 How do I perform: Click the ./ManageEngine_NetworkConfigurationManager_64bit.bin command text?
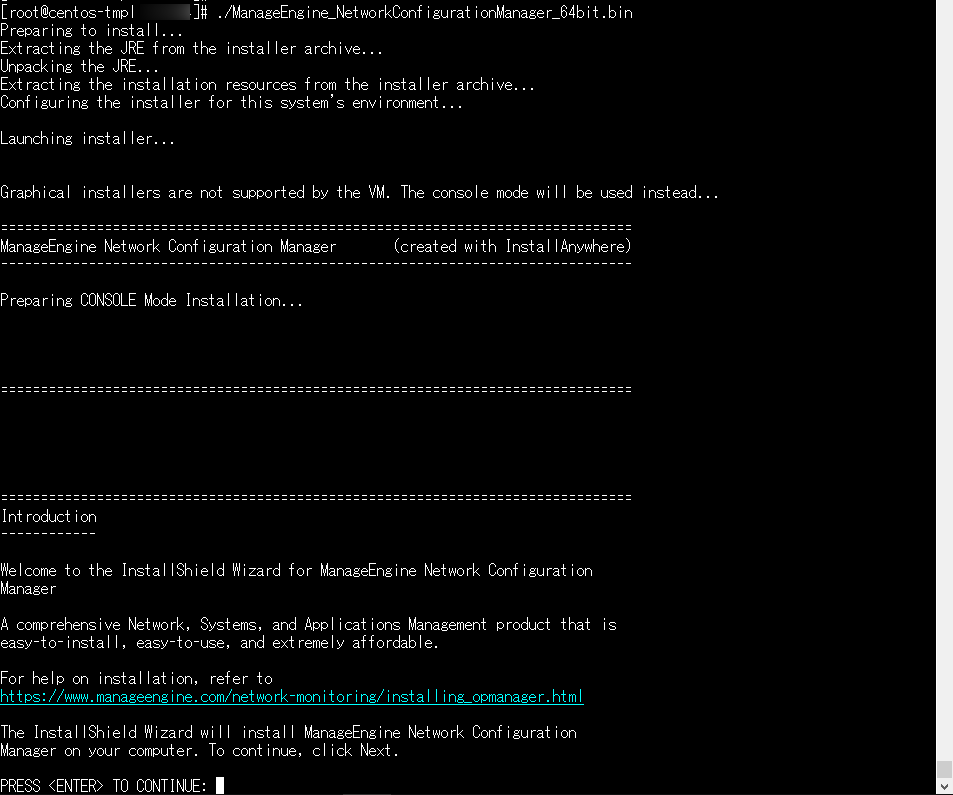pos(424,13)
